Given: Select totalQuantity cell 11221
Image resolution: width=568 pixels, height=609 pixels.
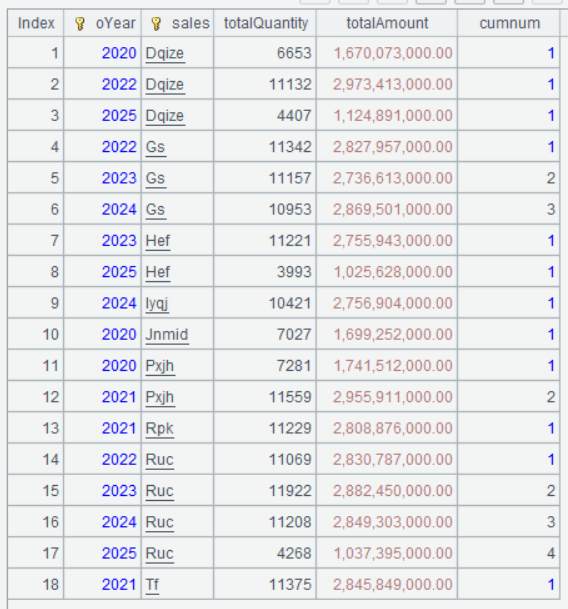Looking at the screenshot, I should (265, 241).
